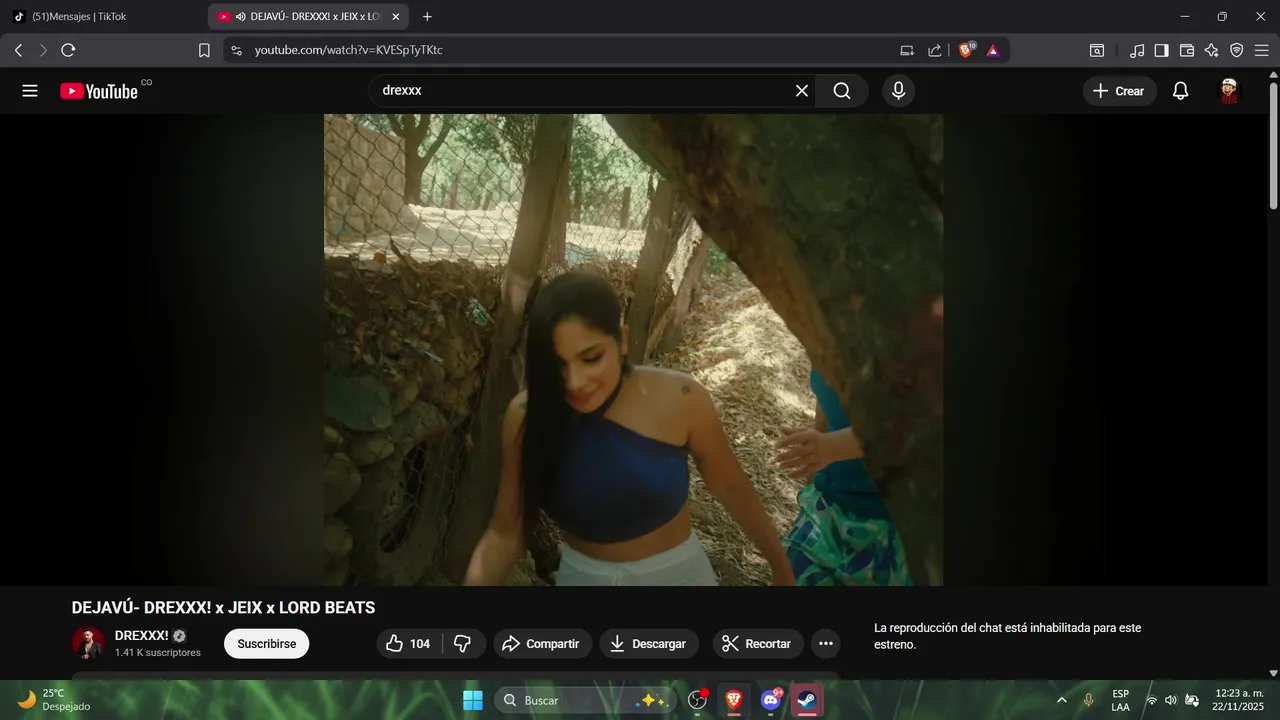The height and width of the screenshot is (720, 1280).
Task: Open the DREXXX! channel avatar
Action: coord(88,643)
